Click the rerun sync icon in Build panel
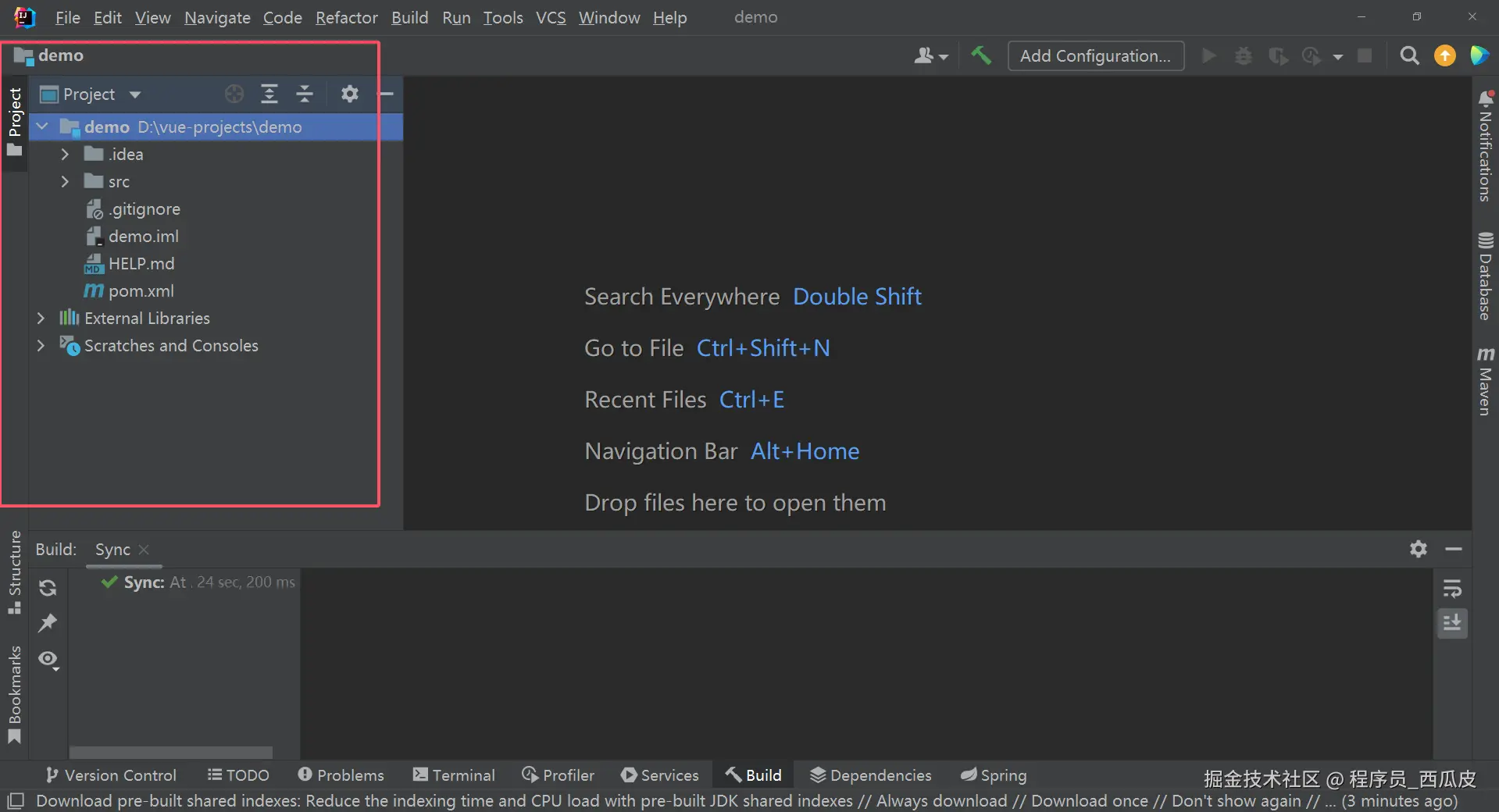1499x812 pixels. point(48,588)
